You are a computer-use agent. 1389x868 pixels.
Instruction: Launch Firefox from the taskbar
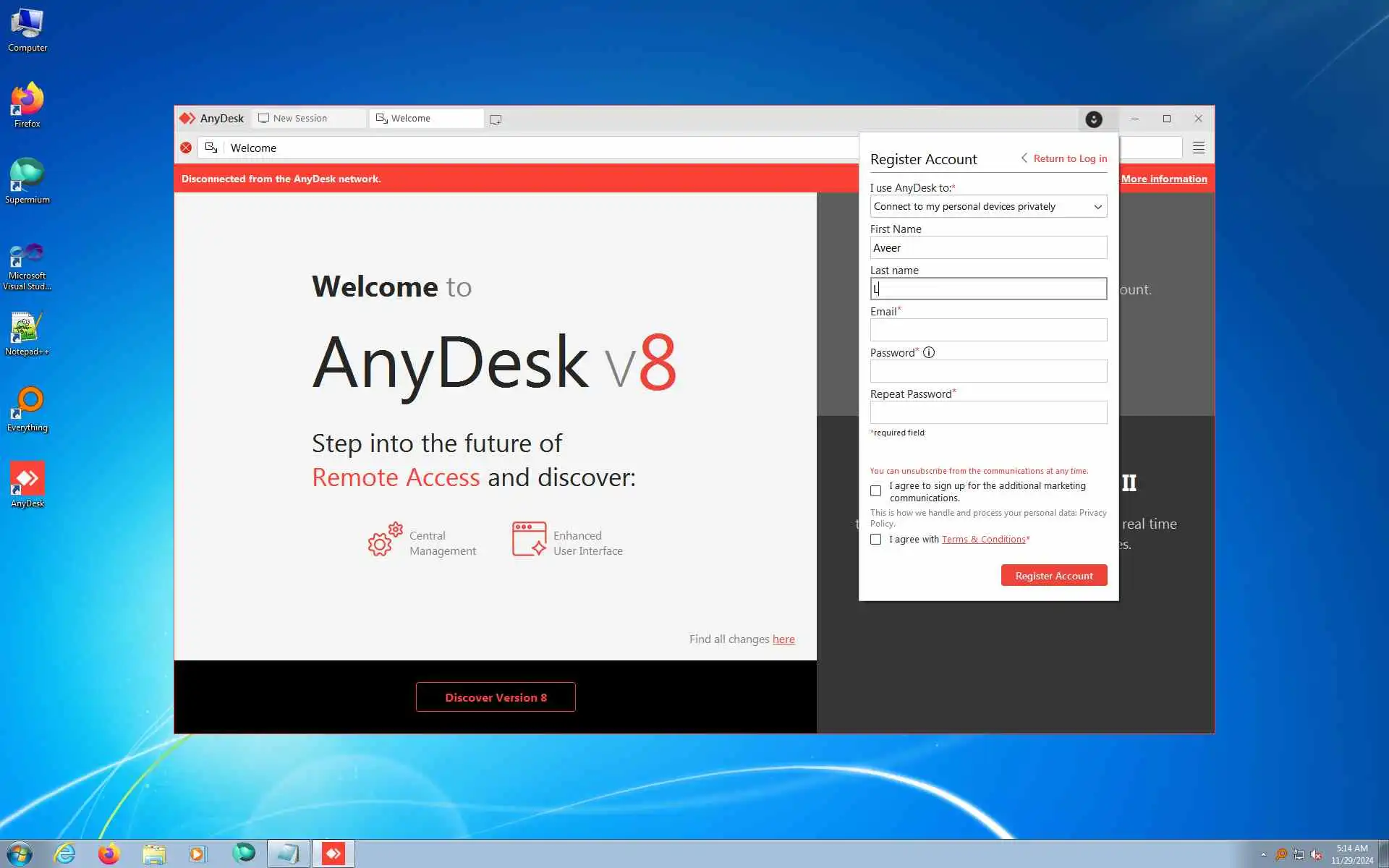(109, 854)
